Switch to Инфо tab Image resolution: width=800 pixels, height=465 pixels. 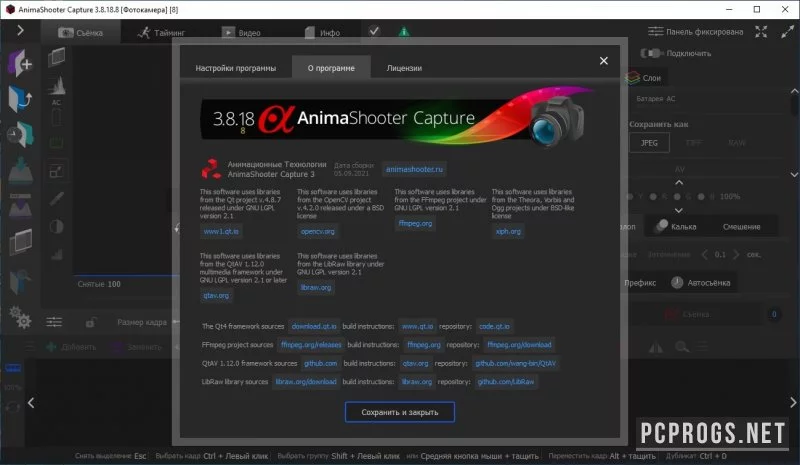point(322,33)
